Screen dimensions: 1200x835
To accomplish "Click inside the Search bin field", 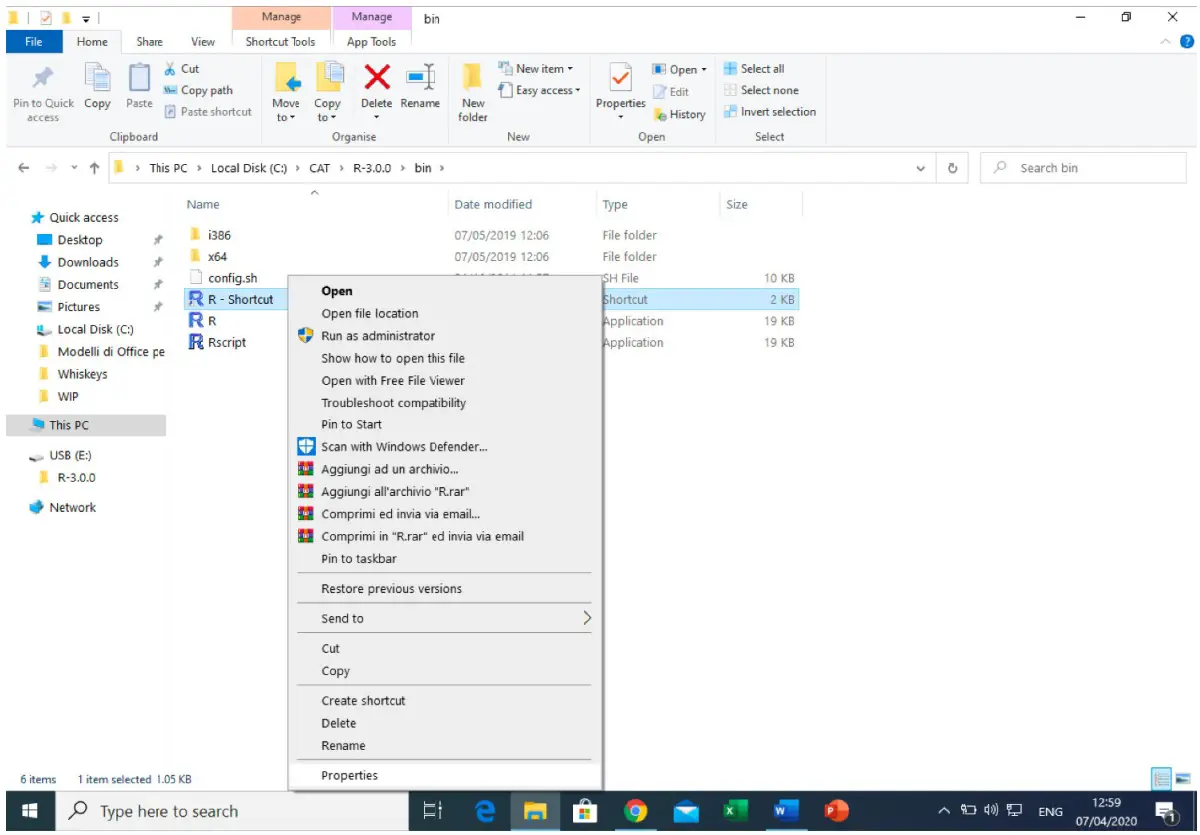I will tap(1080, 167).
